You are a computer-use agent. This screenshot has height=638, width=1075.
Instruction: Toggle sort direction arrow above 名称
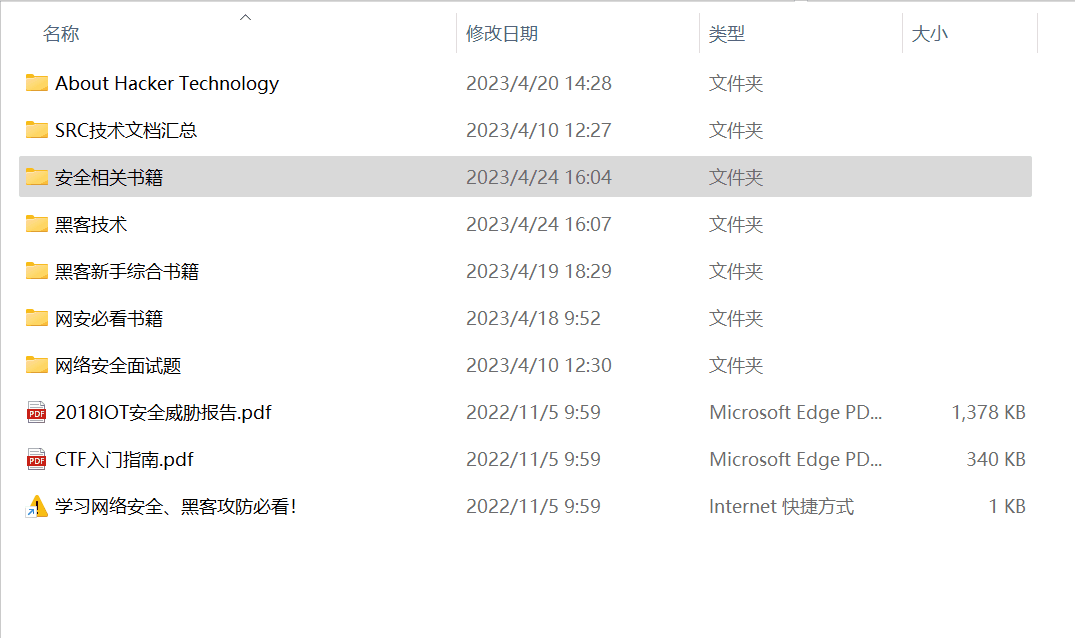pyautogui.click(x=245, y=17)
